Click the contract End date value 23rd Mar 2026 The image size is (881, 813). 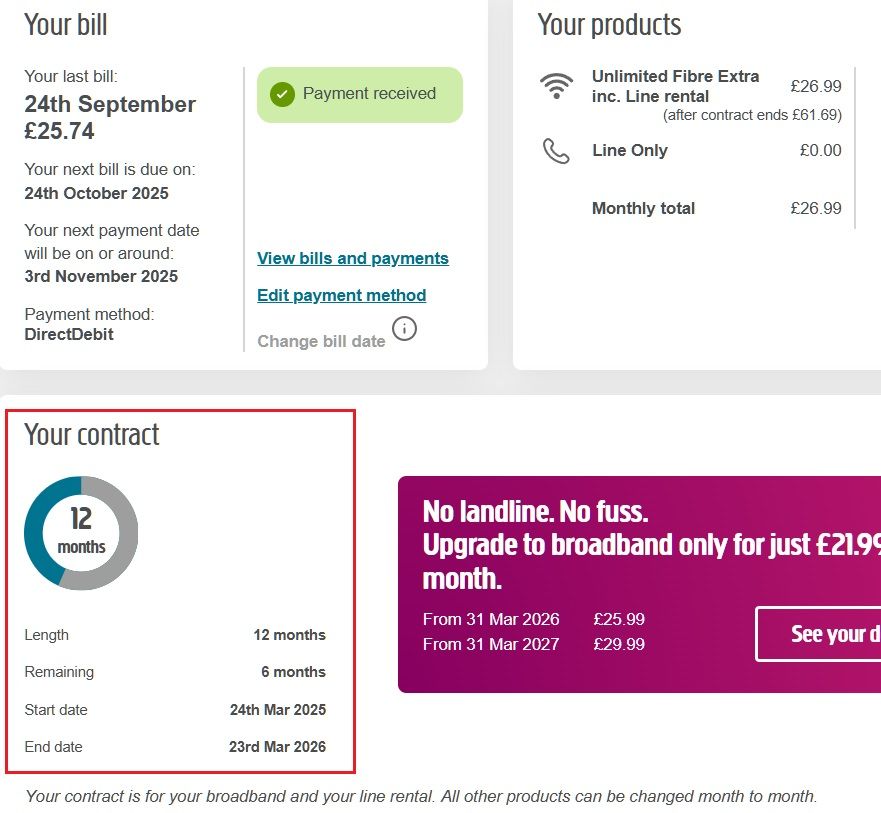pyautogui.click(x=277, y=747)
